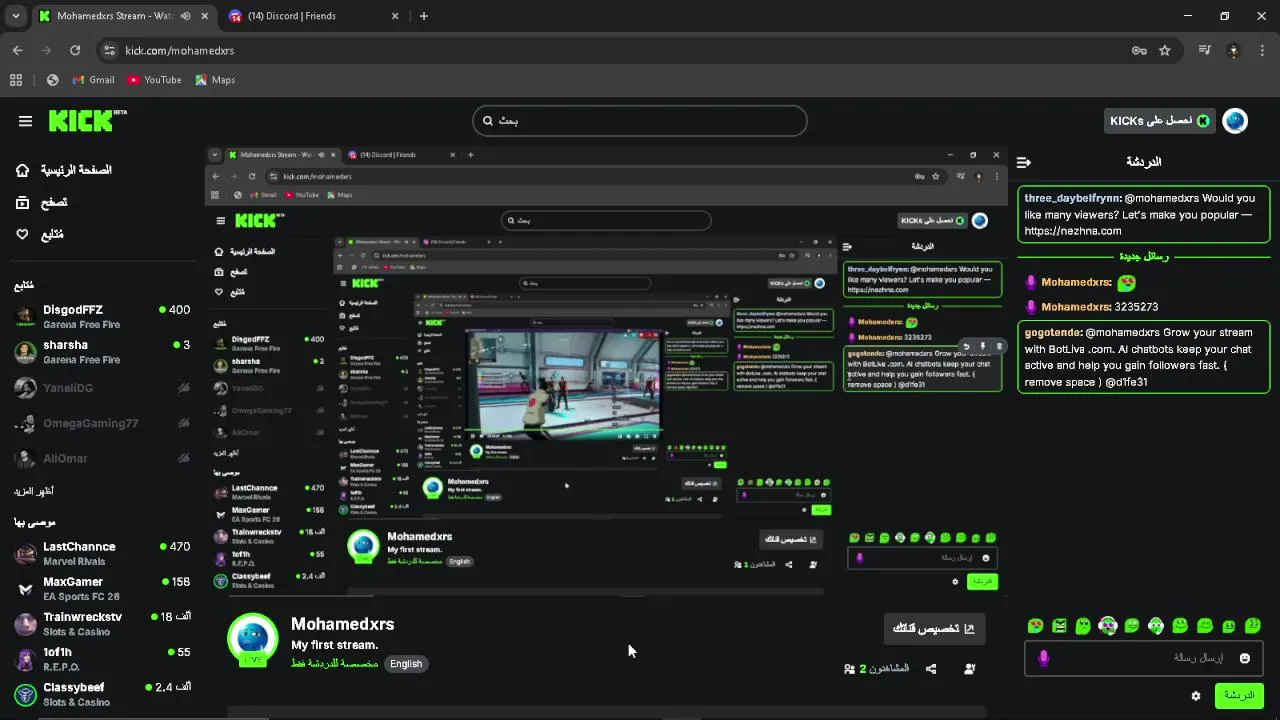
Task: Open the YouTube bookmark
Action: click(x=155, y=80)
